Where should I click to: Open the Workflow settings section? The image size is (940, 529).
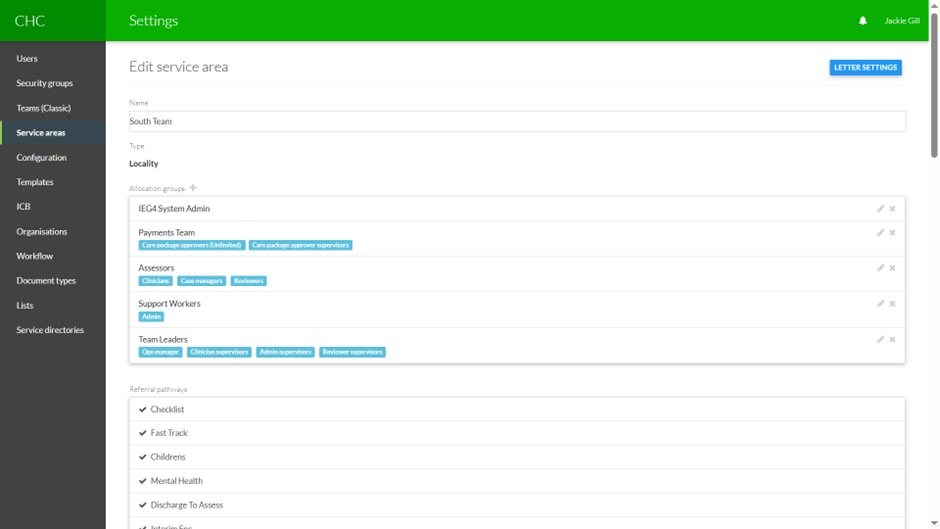click(x=35, y=256)
